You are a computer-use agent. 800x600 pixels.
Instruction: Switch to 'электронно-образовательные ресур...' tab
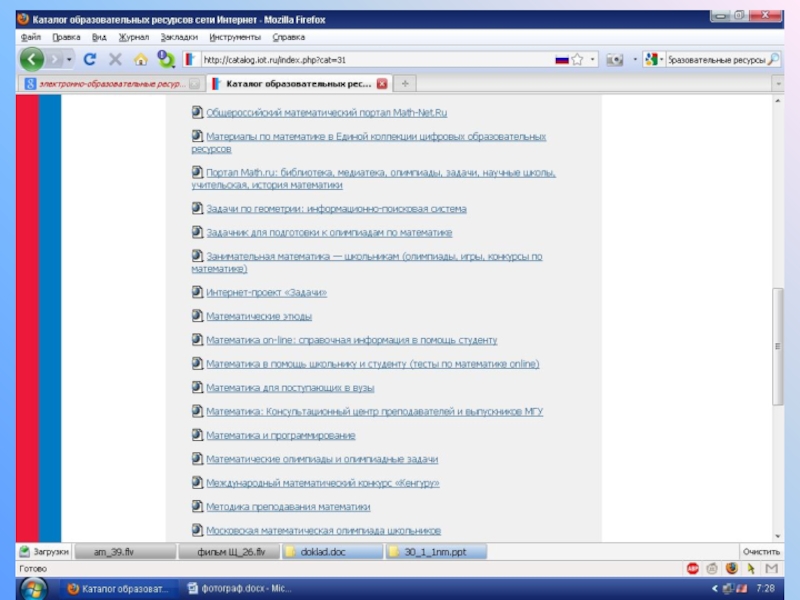pyautogui.click(x=110, y=84)
